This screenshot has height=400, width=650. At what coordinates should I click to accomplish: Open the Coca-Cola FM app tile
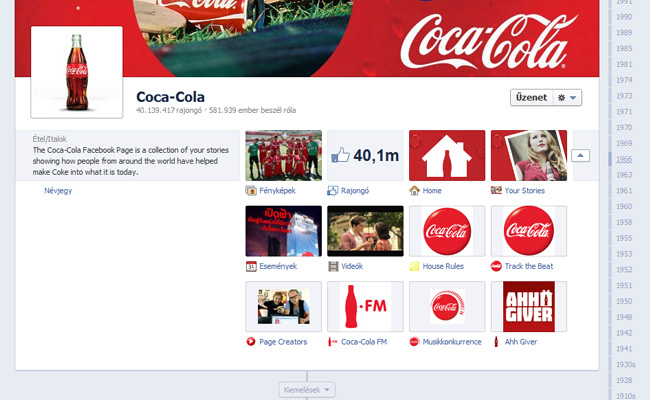tap(365, 307)
